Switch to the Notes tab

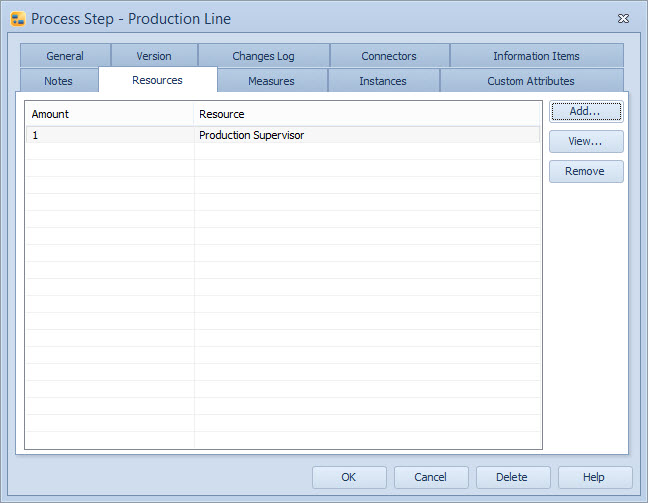(x=59, y=81)
